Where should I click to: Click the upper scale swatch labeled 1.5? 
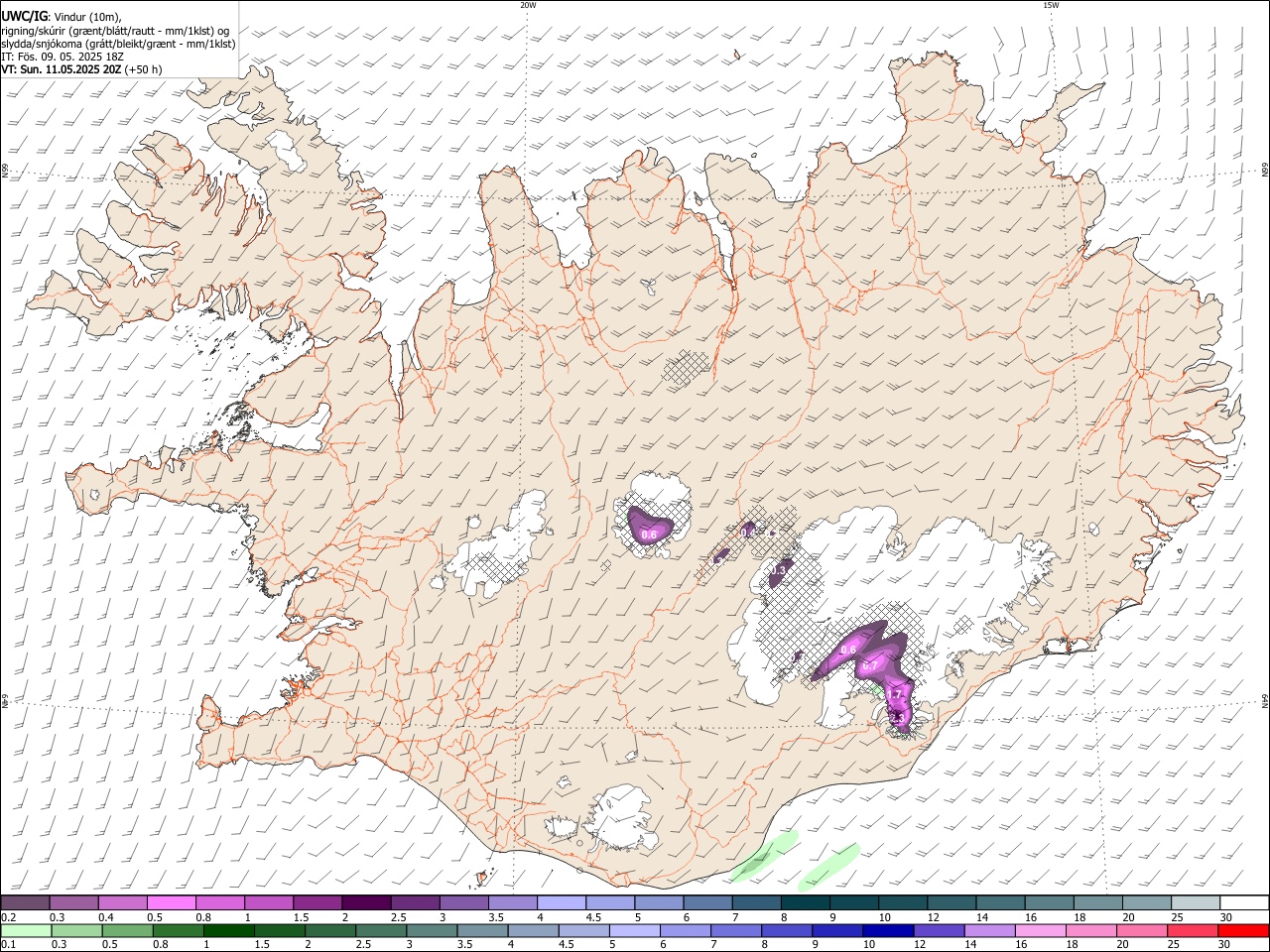point(317,902)
